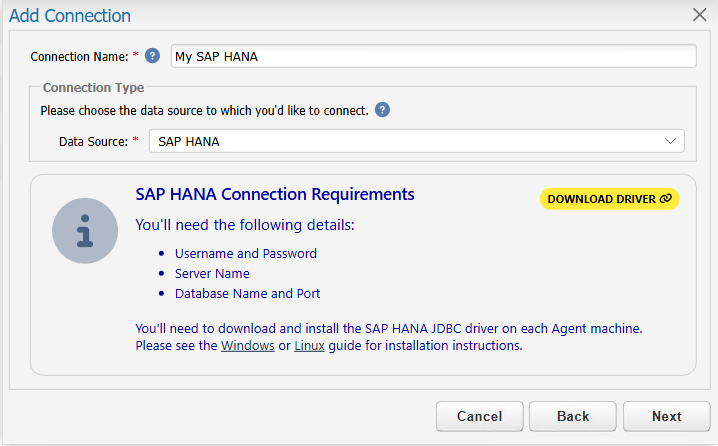This screenshot has width=718, height=446.
Task: Click the help icon next to data source prompt
Action: (x=382, y=110)
